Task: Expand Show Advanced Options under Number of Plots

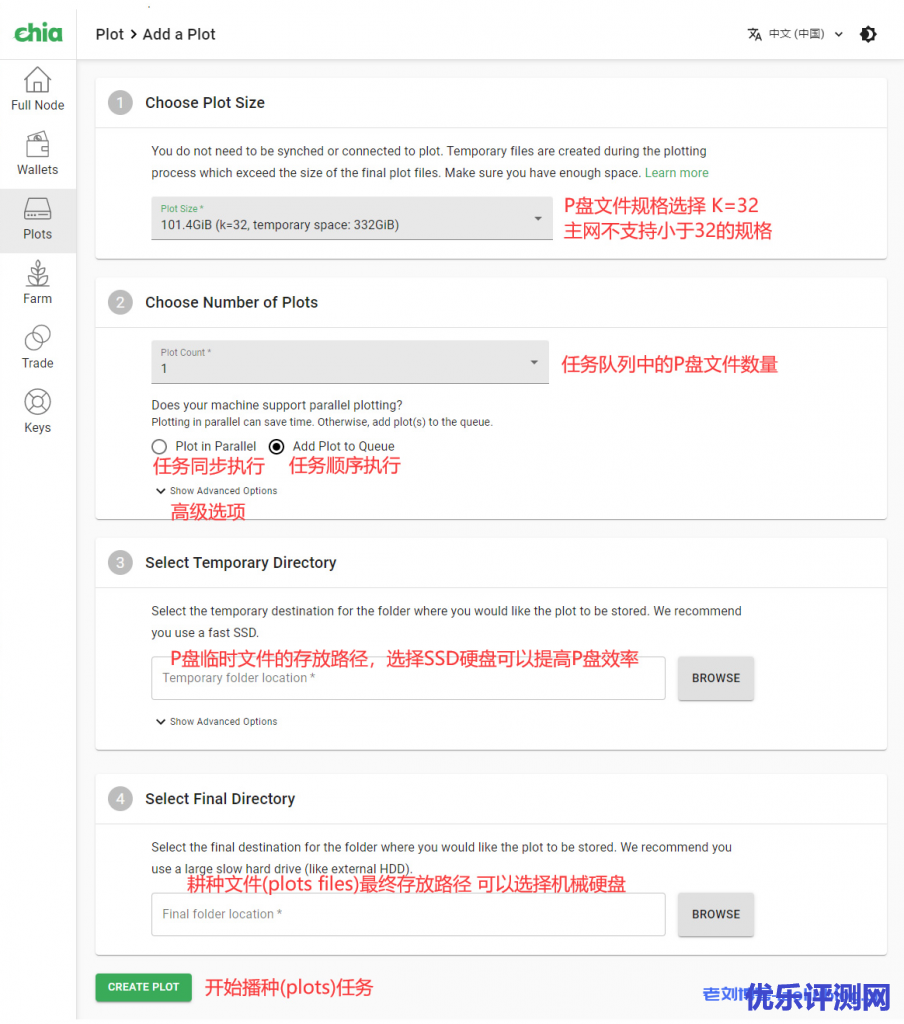Action: [x=217, y=490]
